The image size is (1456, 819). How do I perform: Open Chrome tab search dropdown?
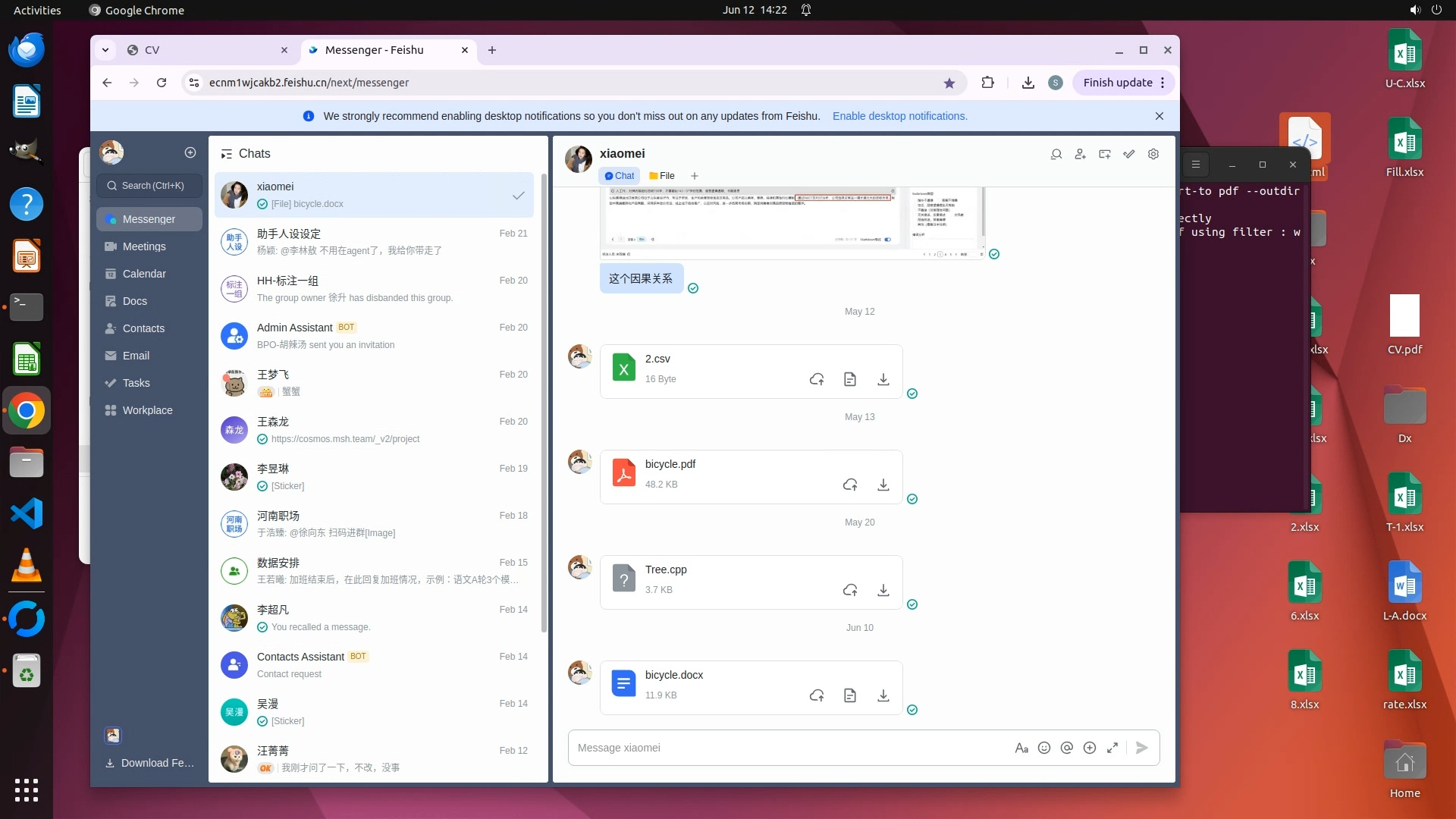105,50
